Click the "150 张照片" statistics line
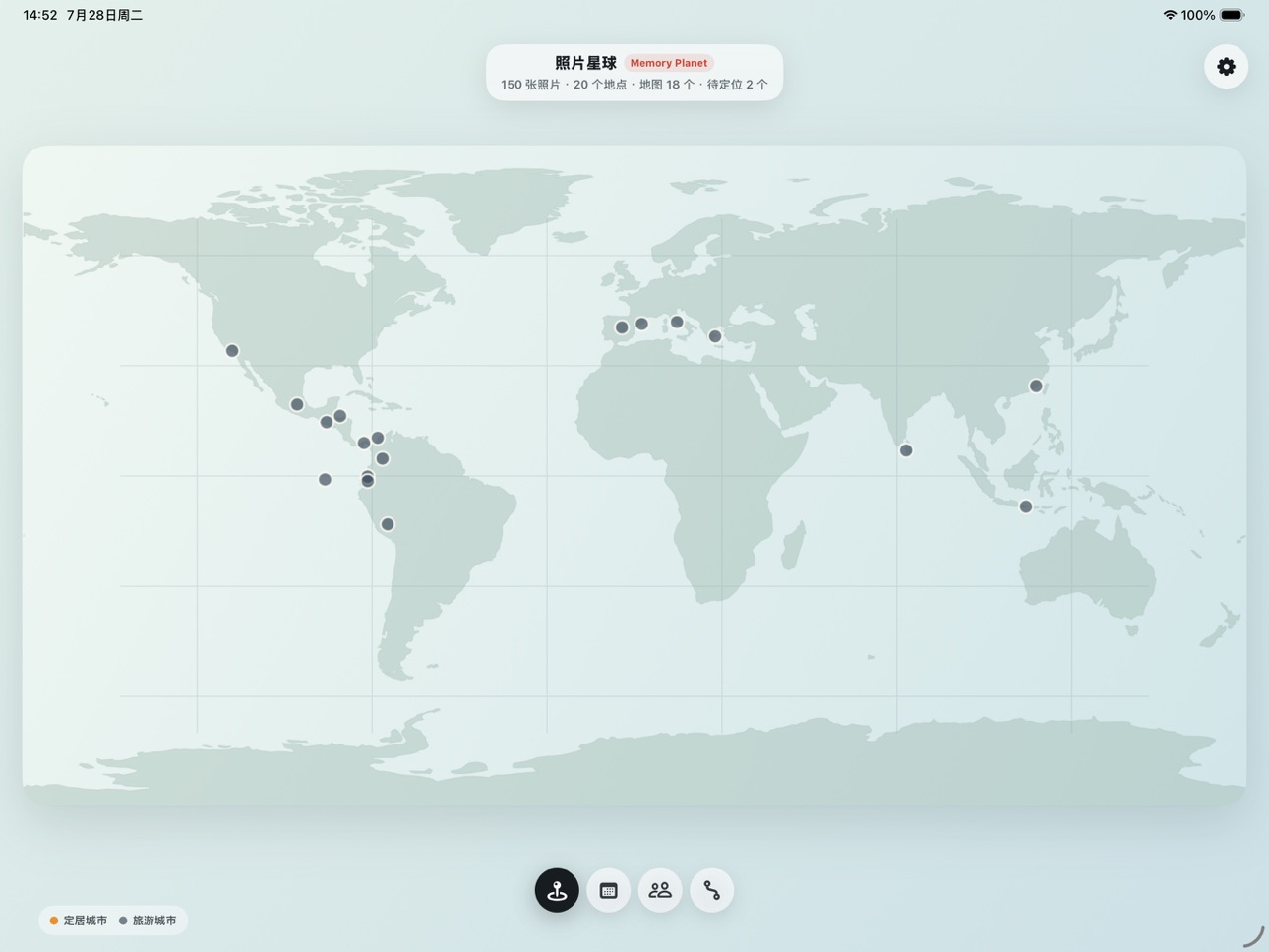Image resolution: width=1269 pixels, height=952 pixels. coord(634,85)
